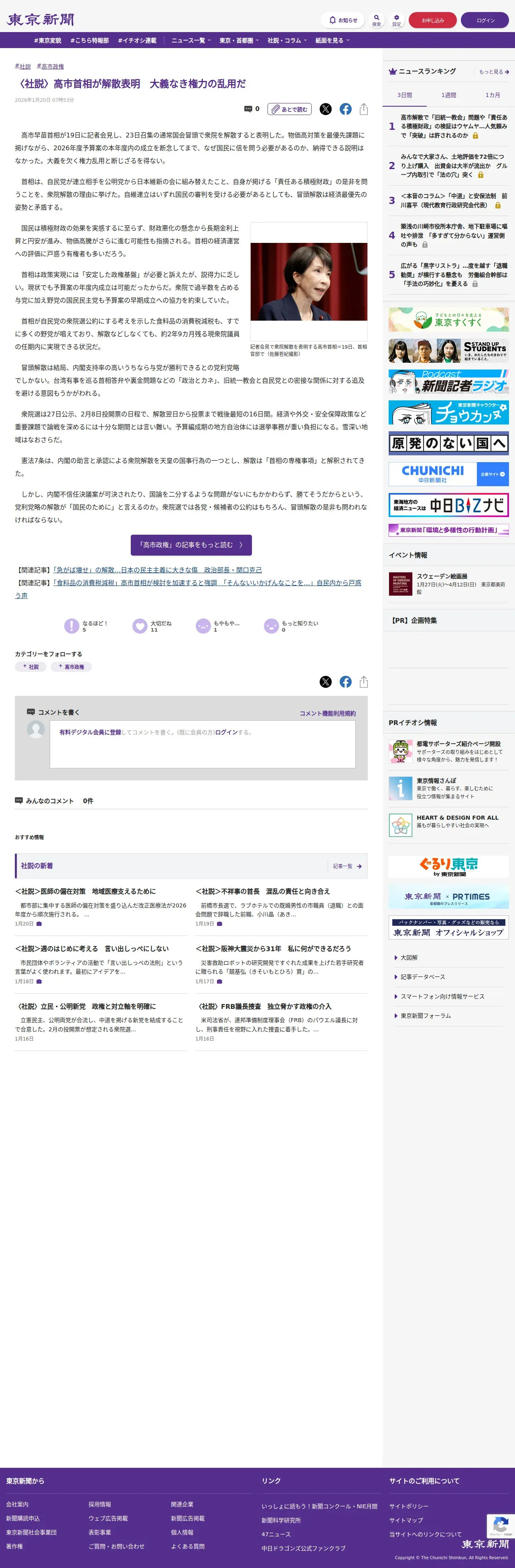Expand the 紙面を見る menu

tap(332, 40)
